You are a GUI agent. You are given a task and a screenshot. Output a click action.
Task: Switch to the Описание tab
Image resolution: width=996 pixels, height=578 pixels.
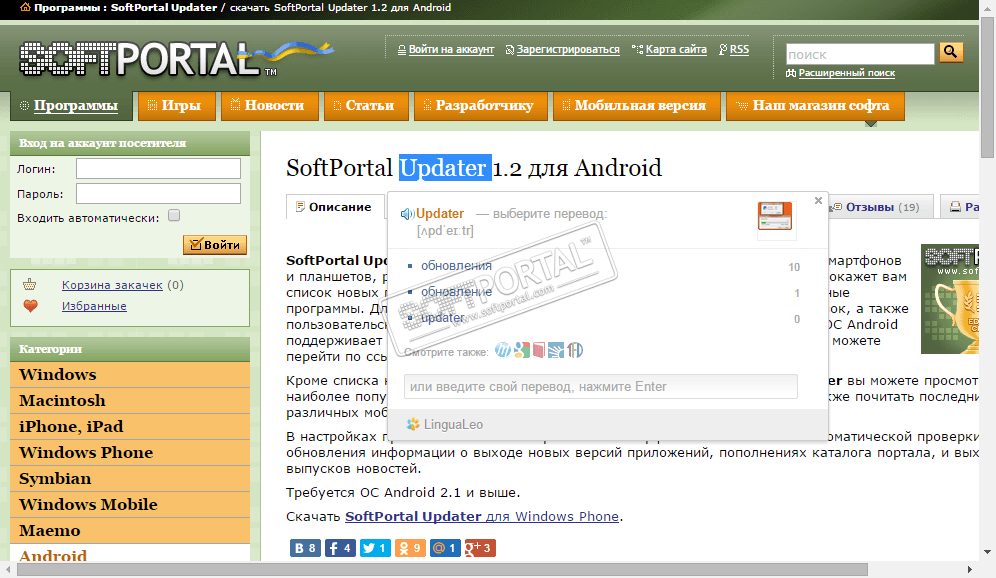[334, 207]
